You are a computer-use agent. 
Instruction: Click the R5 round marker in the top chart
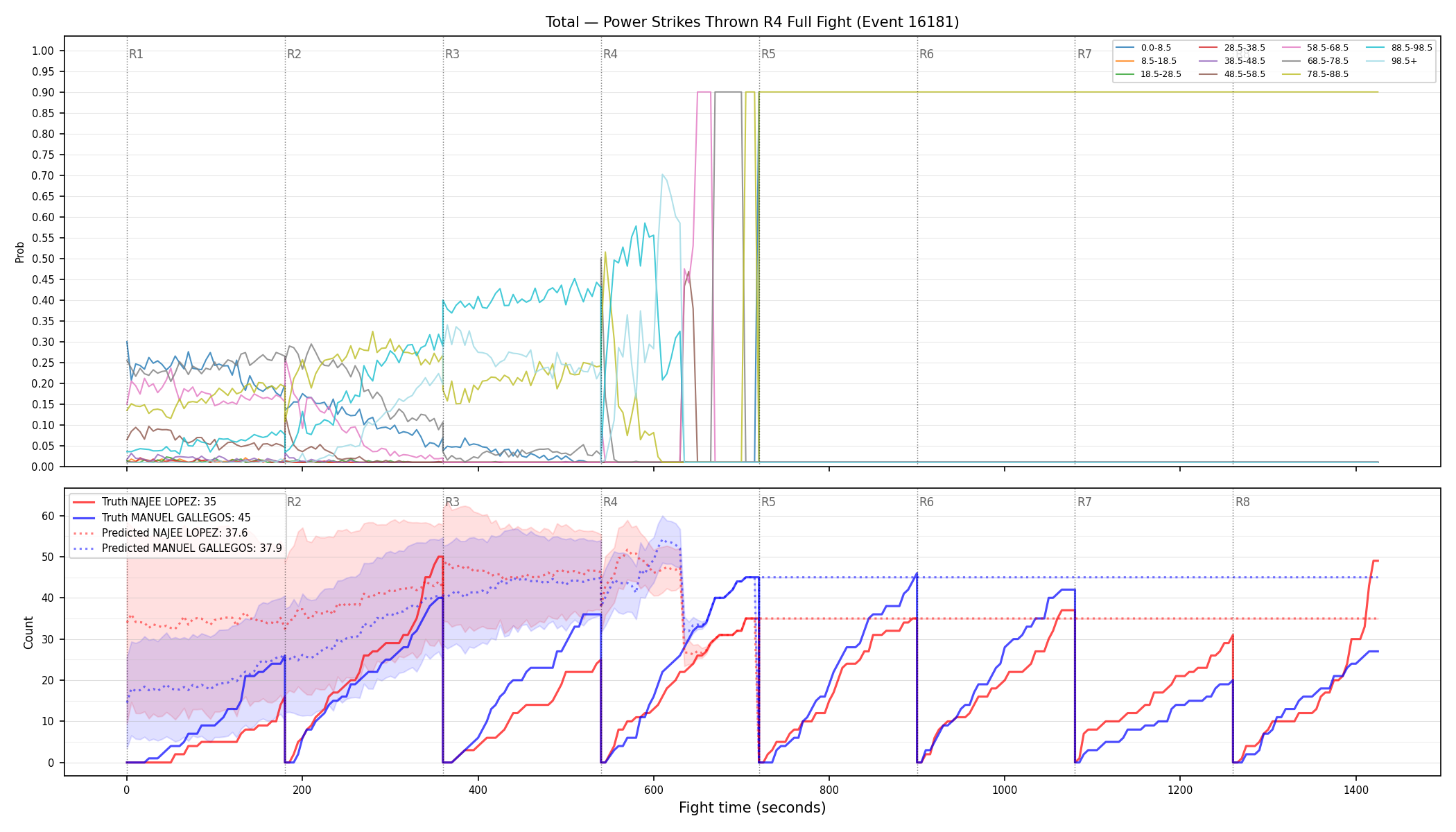coord(768,54)
